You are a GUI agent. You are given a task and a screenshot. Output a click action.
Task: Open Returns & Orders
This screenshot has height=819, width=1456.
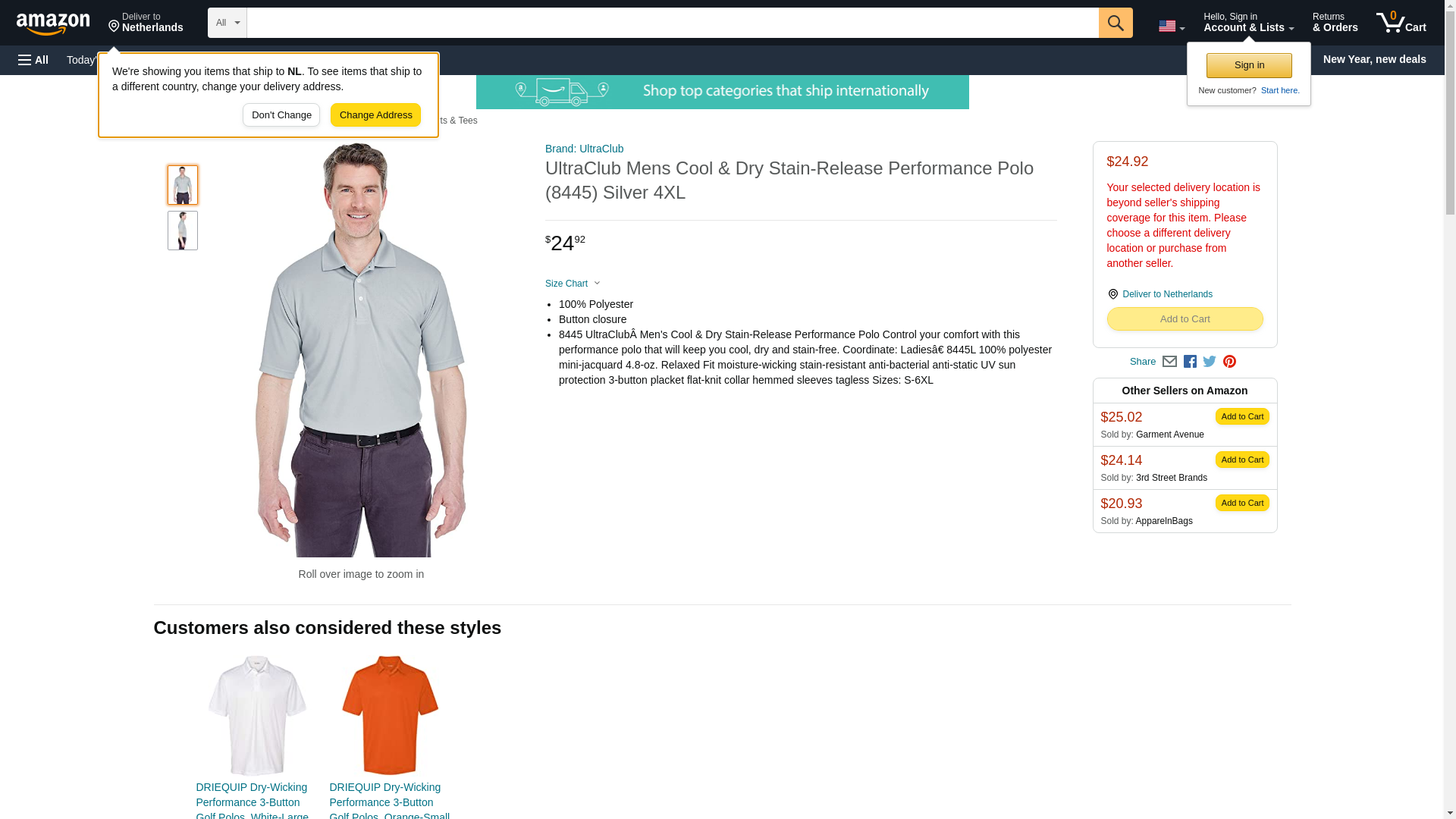point(1335,23)
